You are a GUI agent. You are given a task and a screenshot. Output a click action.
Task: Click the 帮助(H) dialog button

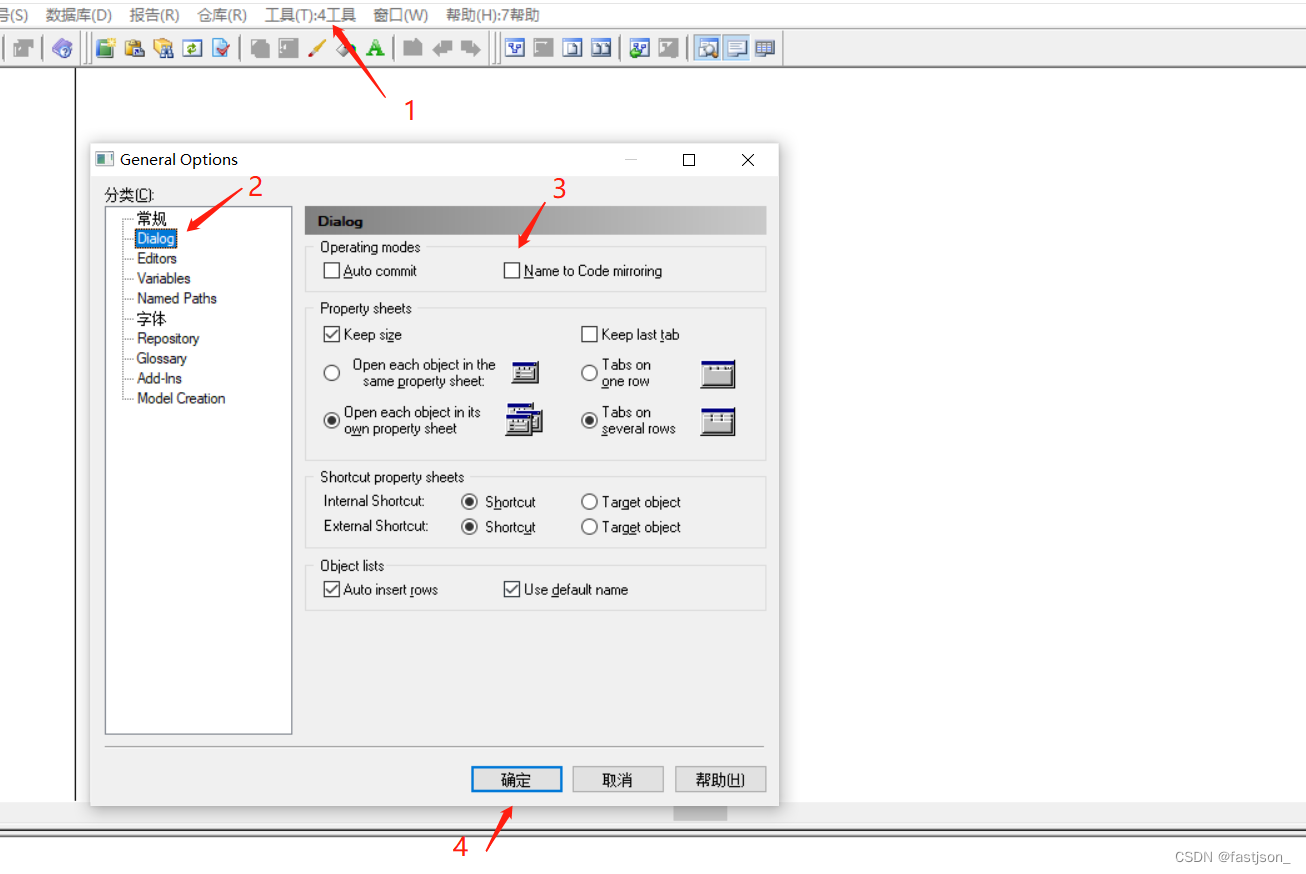[x=720, y=779]
